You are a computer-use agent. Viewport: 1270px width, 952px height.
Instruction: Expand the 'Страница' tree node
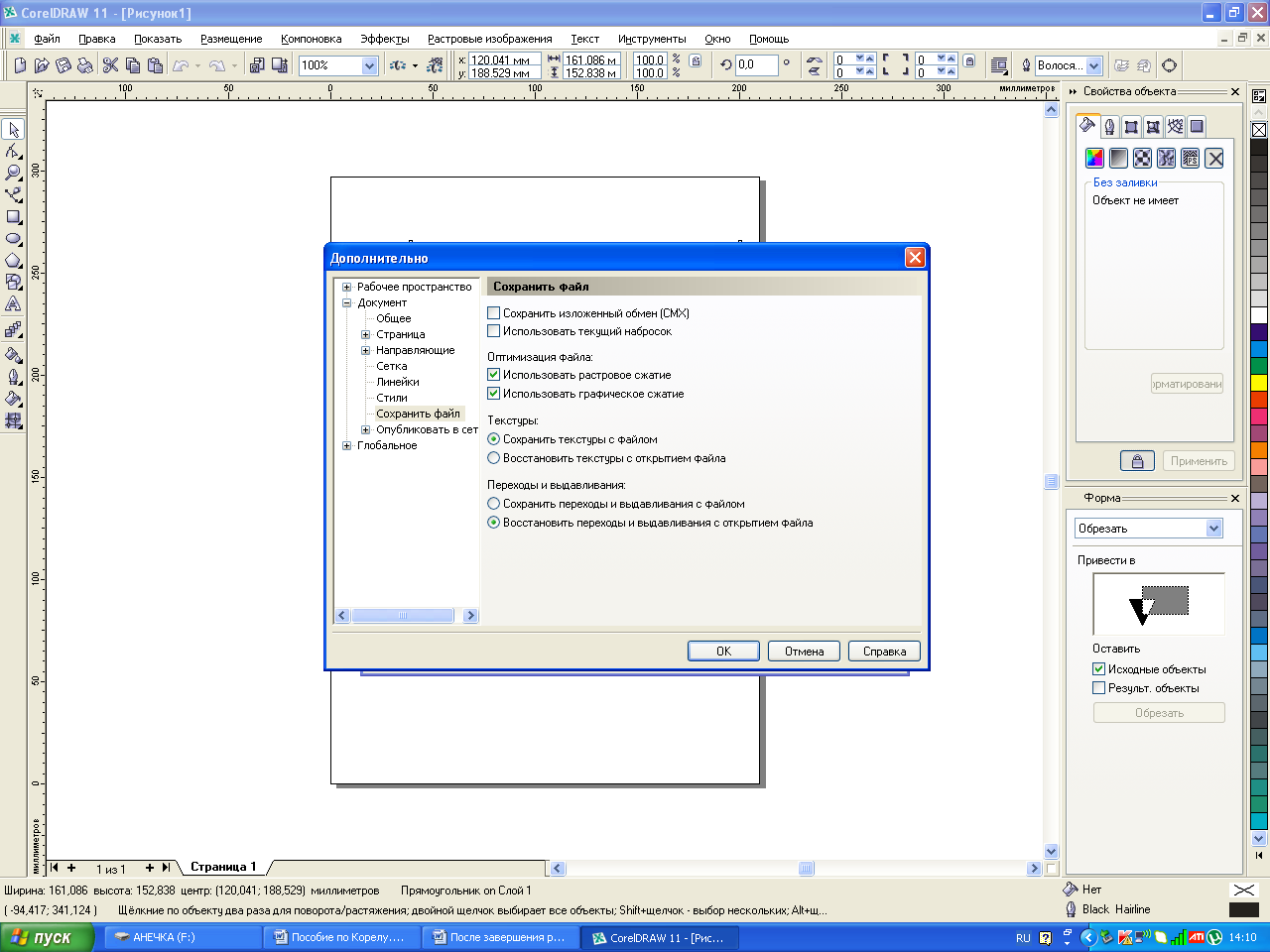tap(366, 334)
